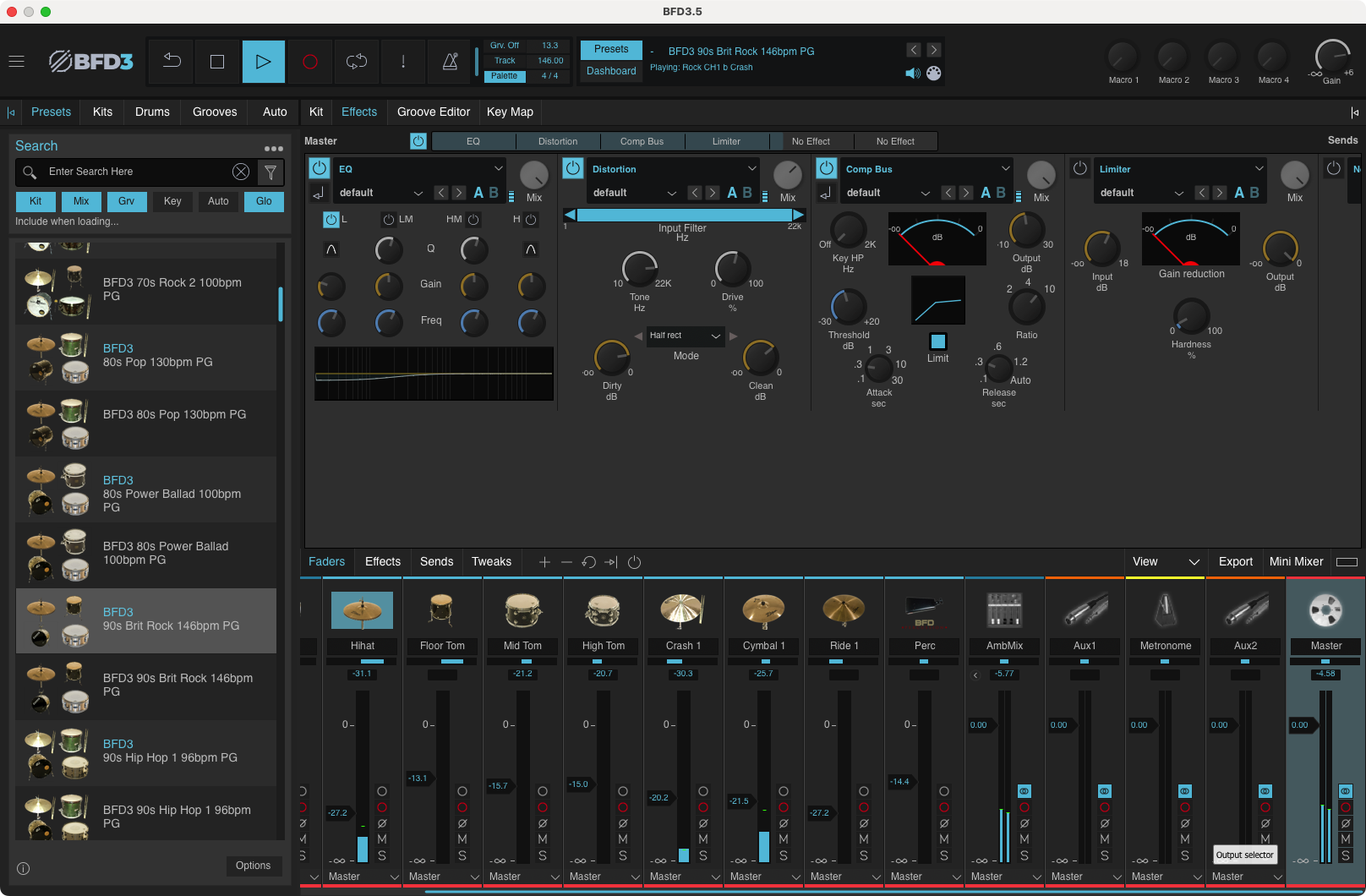Open the Half rect Mode dropdown in Distortion
Screen dimensions: 1366x896
coord(685,336)
